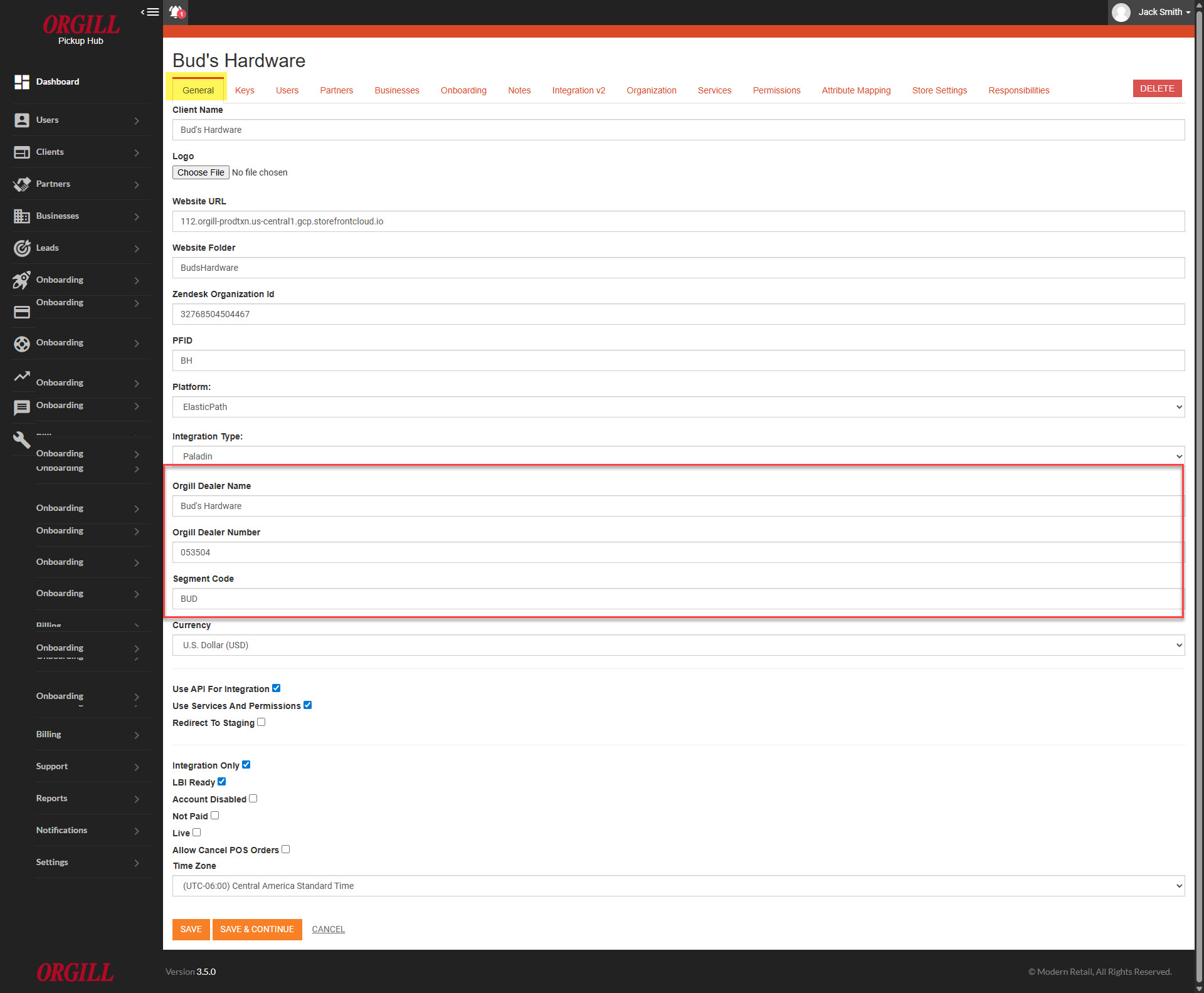
Task: Open the Currency dropdown
Action: pyautogui.click(x=679, y=645)
